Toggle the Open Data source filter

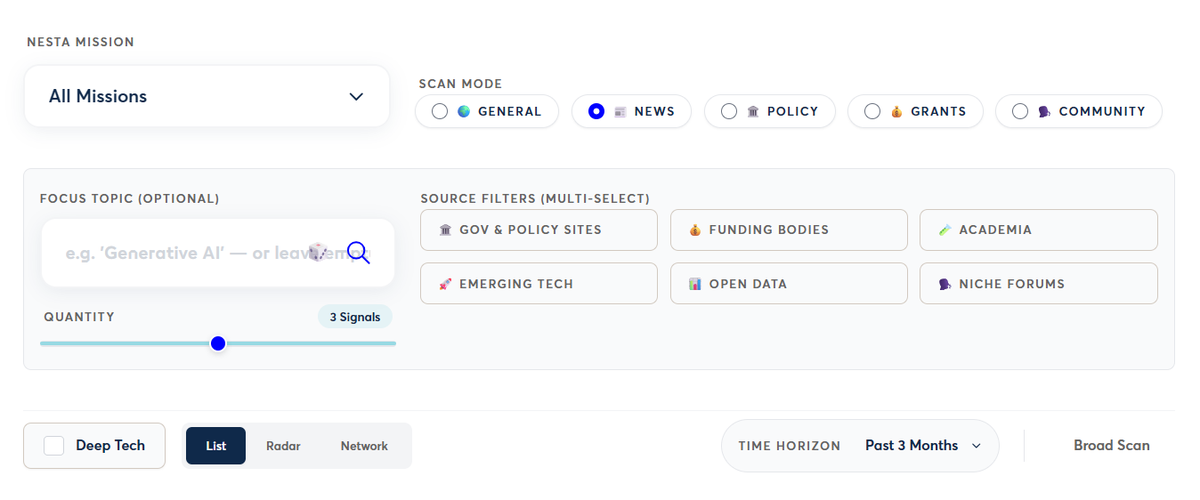789,284
